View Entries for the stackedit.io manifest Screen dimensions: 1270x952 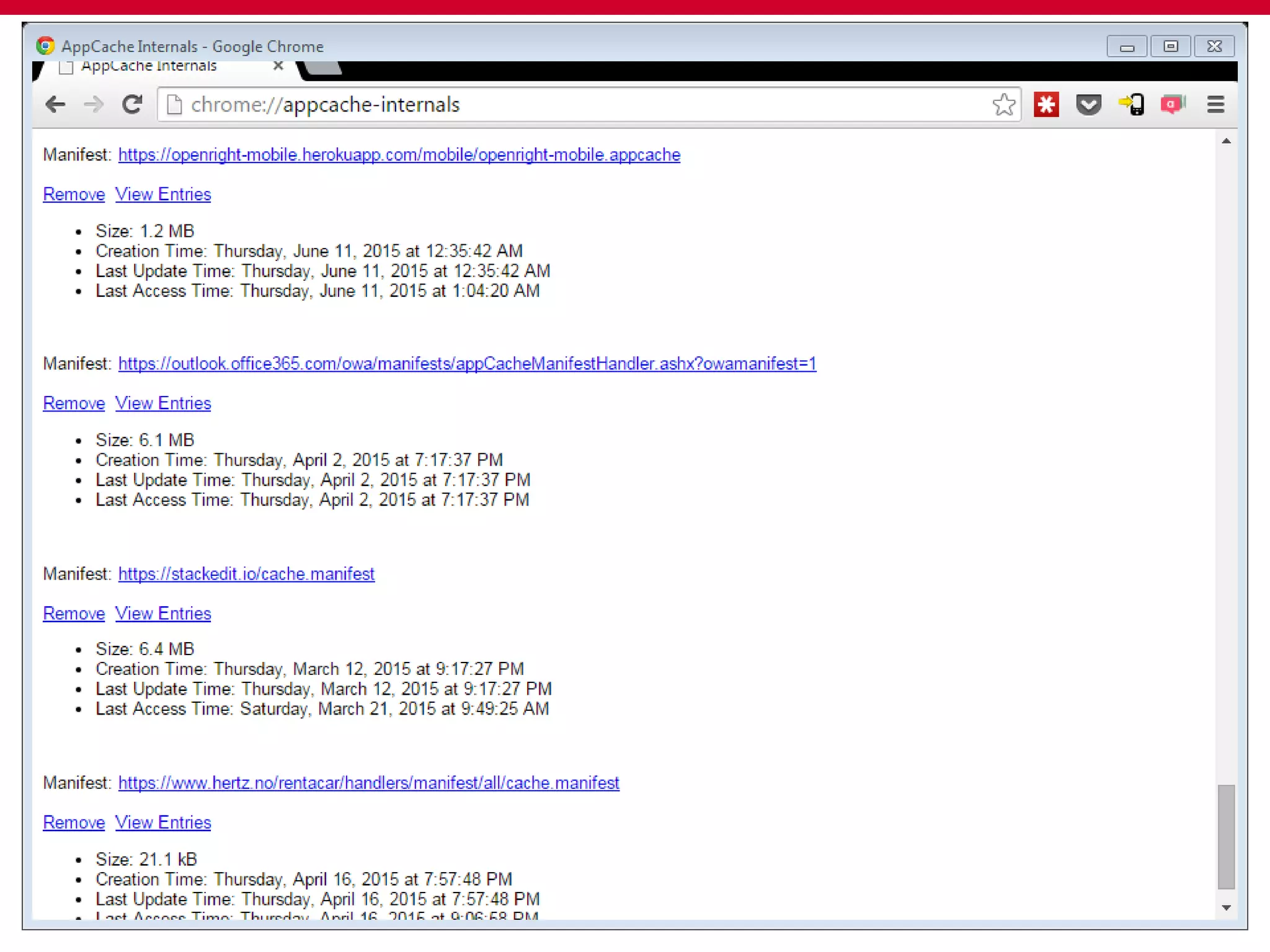click(163, 614)
